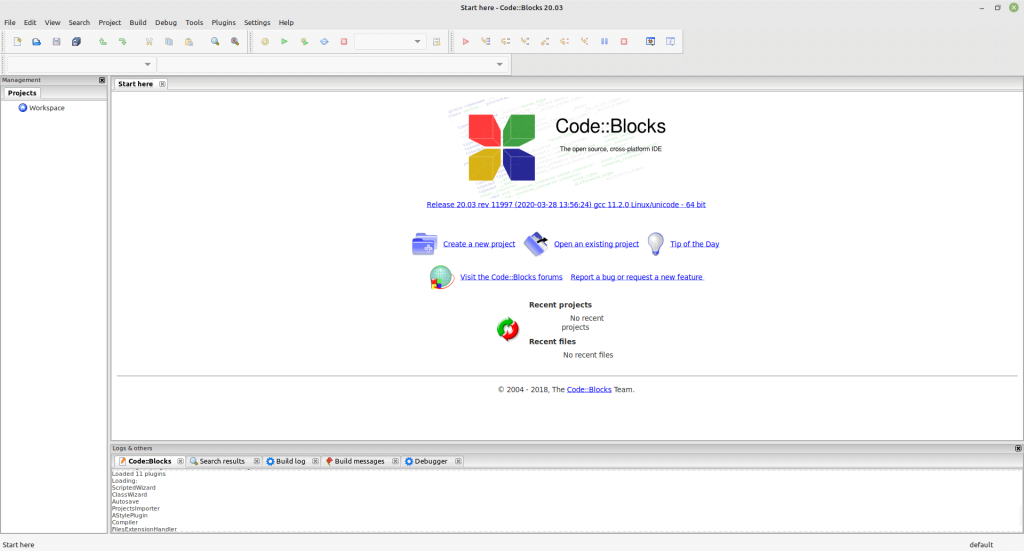This screenshot has height=551, width=1024.
Task: Click the Break debugger pause icon
Action: point(604,41)
